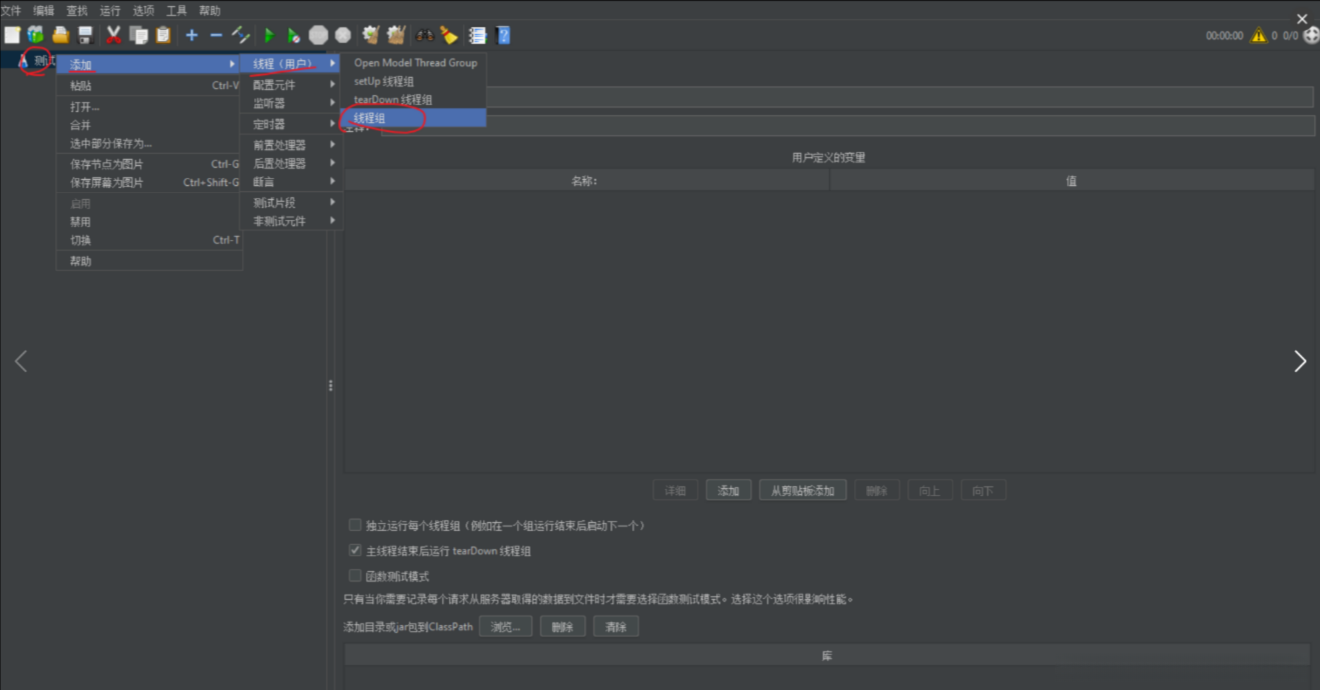This screenshot has width=1320, height=690.
Task: Uncheck 主线程结束后运行 tearDown 线程组
Action: 355,550
